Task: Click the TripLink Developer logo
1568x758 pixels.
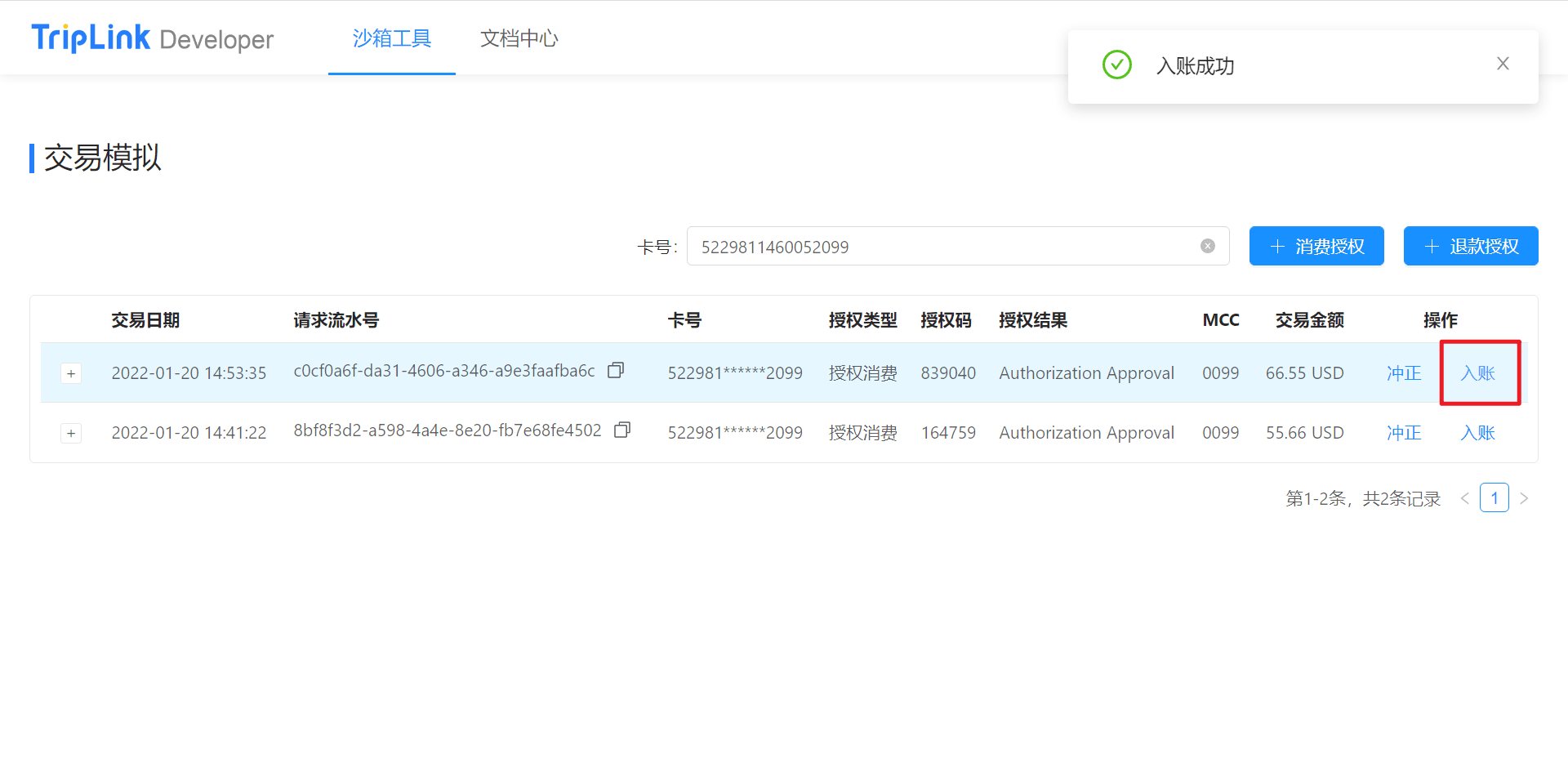Action: pyautogui.click(x=153, y=38)
